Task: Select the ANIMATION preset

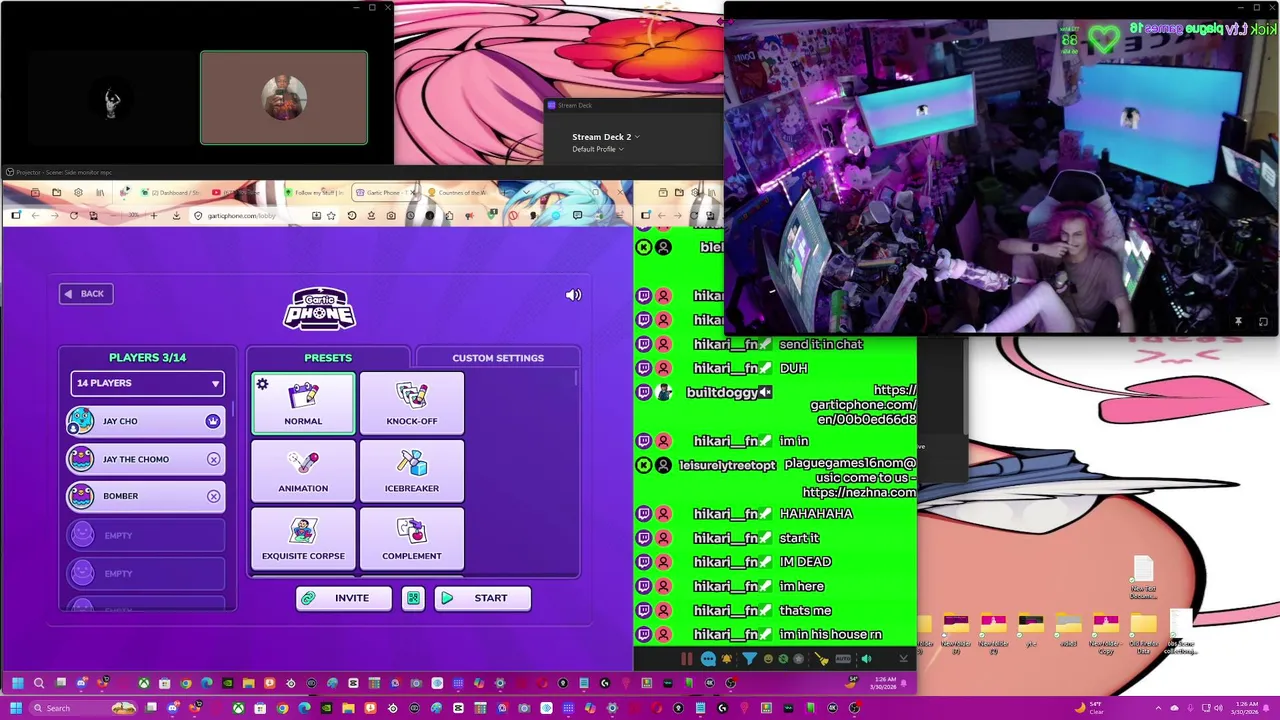Action: coord(303,470)
